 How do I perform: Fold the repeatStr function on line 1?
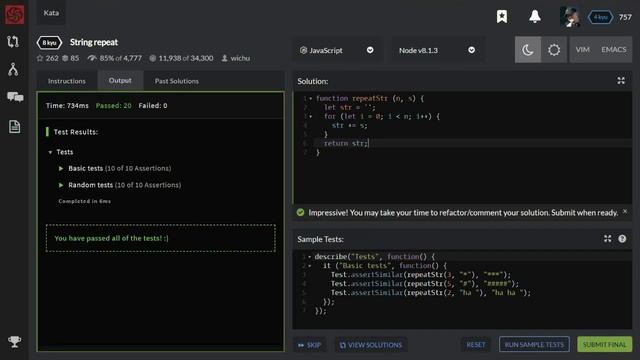[311, 98]
